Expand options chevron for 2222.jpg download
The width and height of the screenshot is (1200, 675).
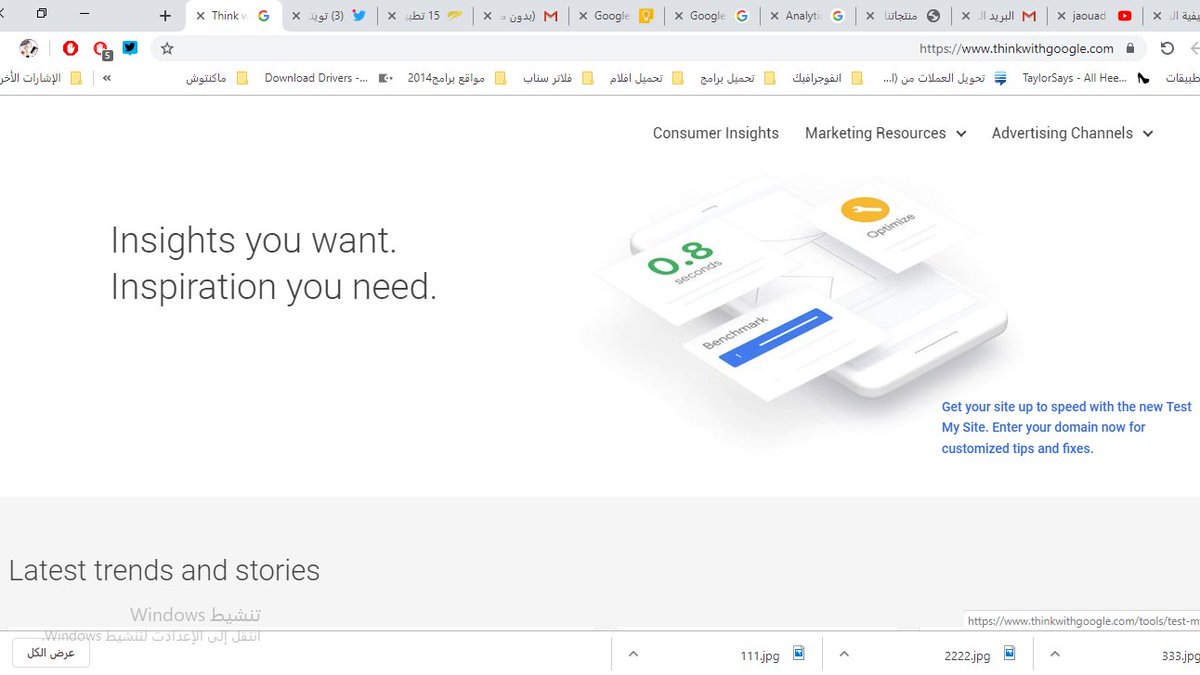[x=844, y=654]
